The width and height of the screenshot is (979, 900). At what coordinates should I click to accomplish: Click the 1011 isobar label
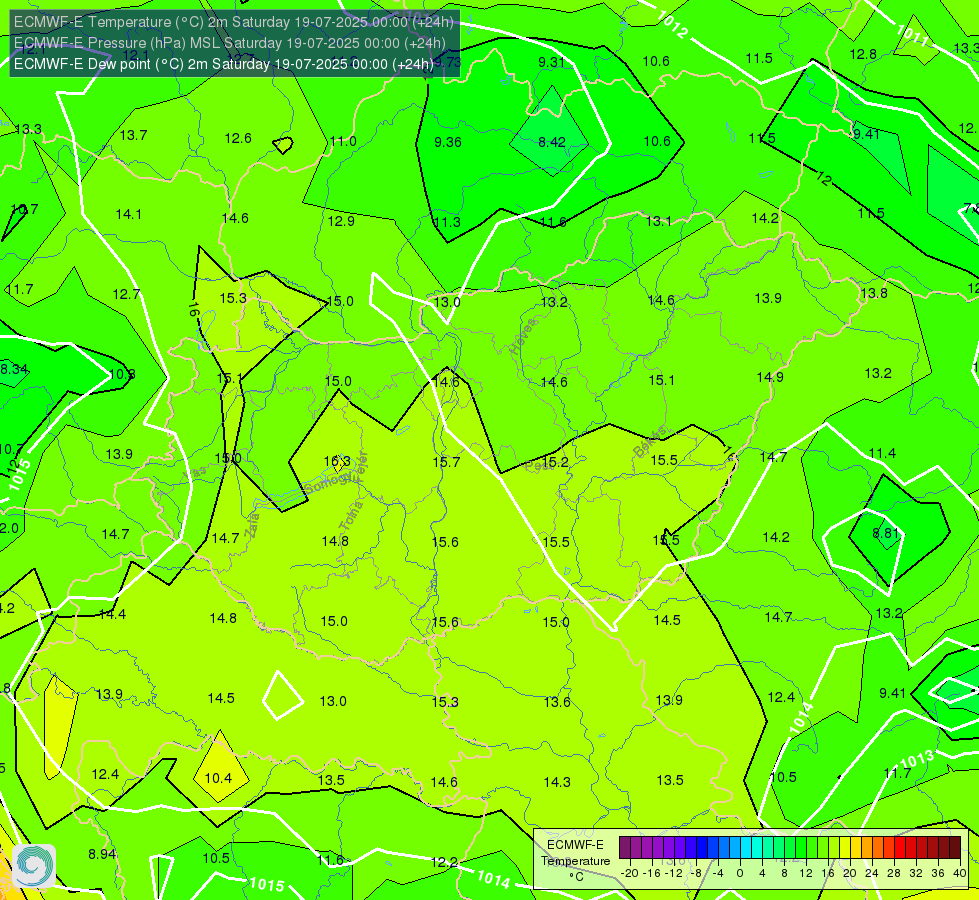coord(912,34)
